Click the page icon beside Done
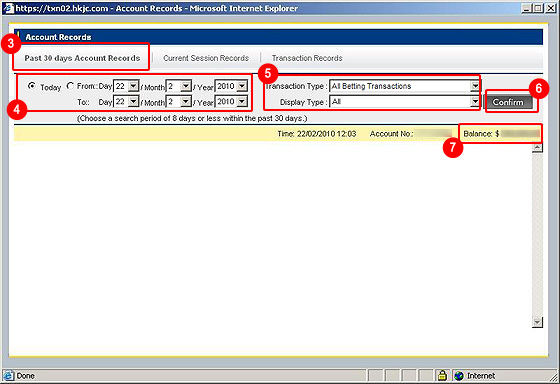This screenshot has width=560, height=384. tap(9, 376)
